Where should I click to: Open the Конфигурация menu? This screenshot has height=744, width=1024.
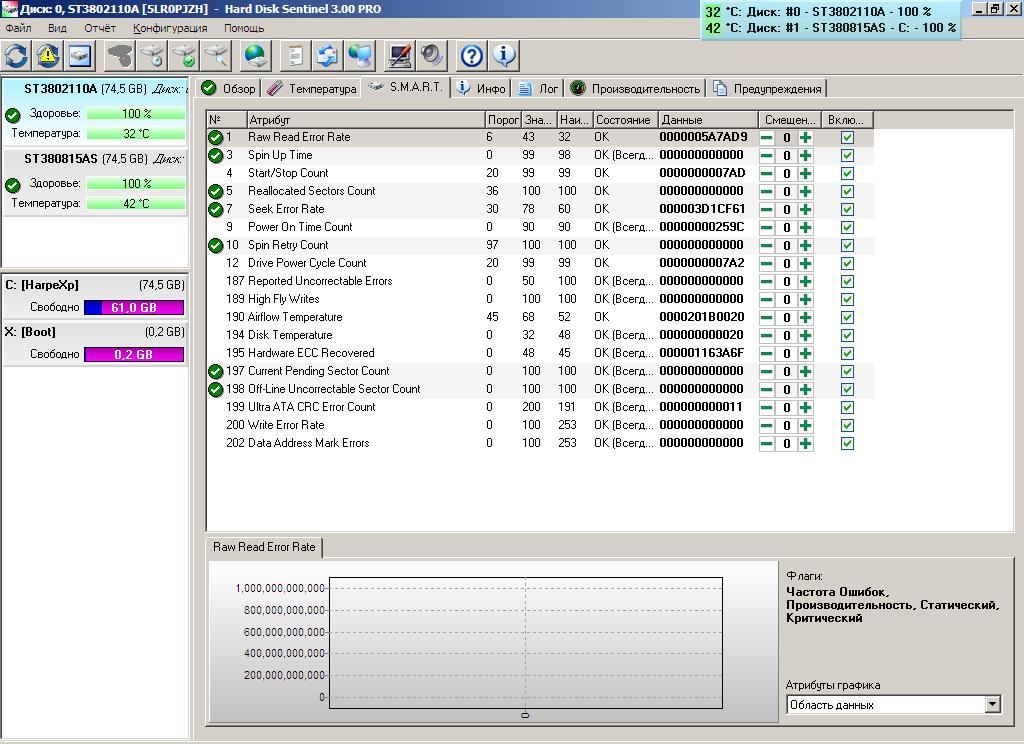pos(170,28)
